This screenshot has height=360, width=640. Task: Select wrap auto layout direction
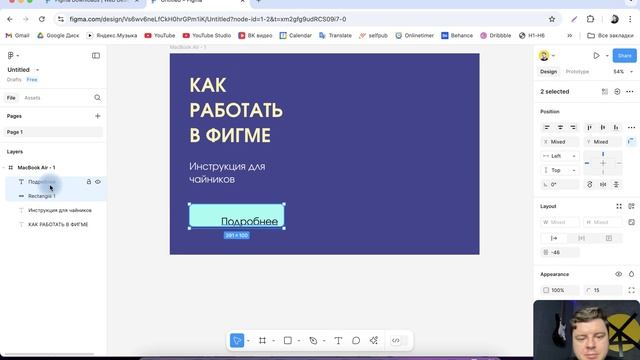[x=609, y=238]
